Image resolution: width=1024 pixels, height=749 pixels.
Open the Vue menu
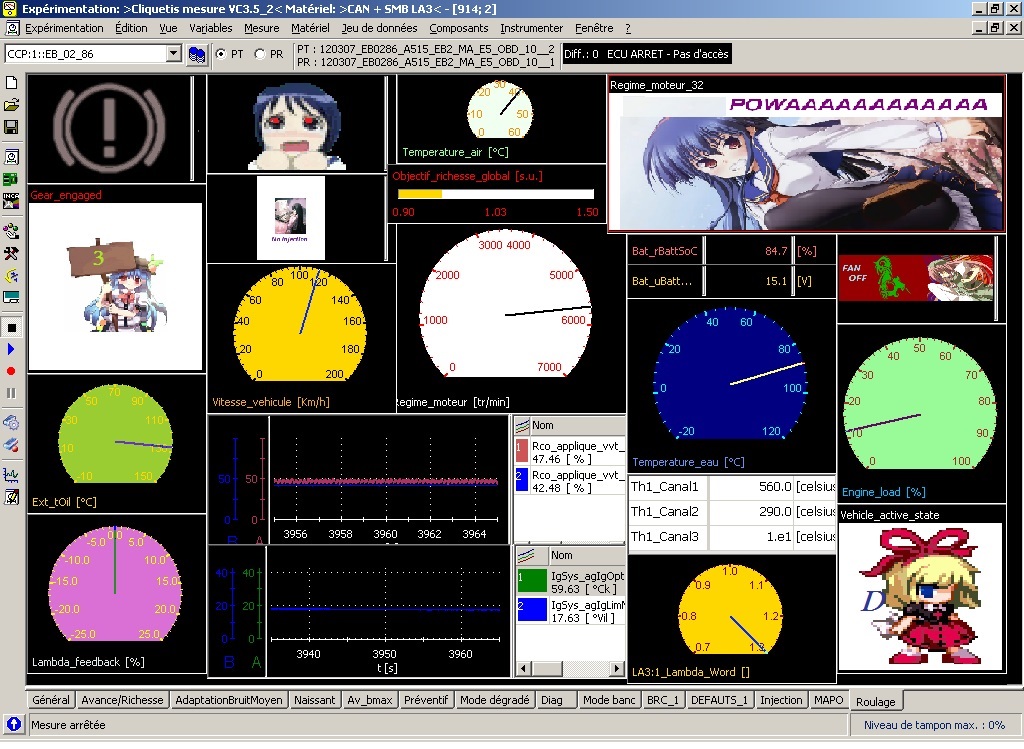(x=168, y=28)
